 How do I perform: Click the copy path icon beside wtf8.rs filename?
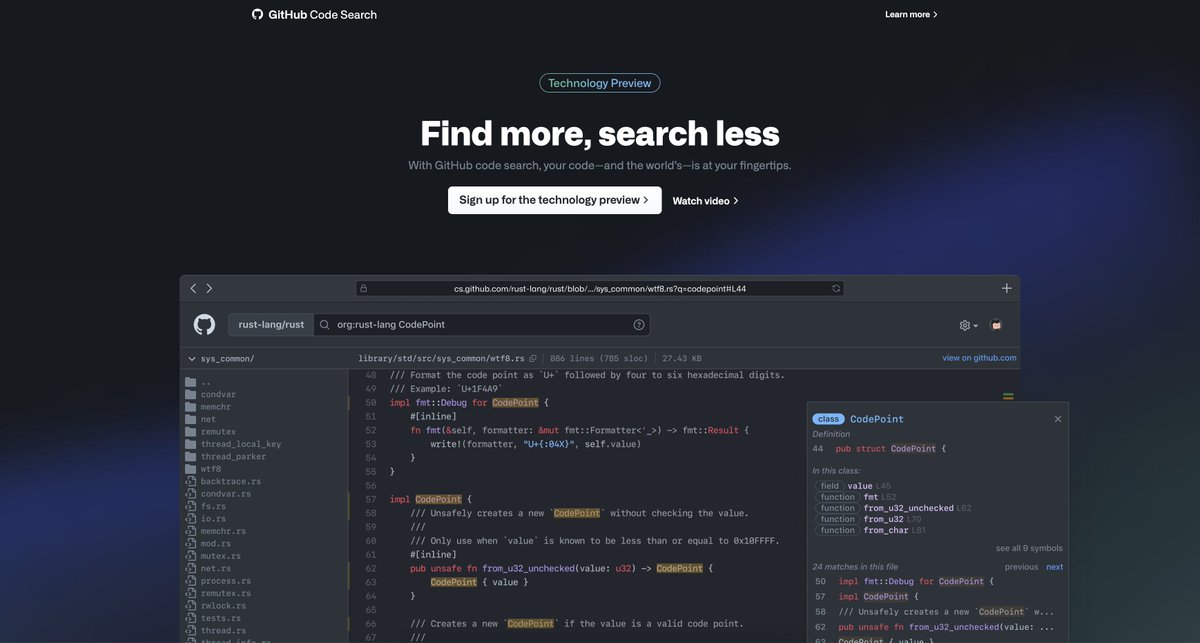point(533,357)
